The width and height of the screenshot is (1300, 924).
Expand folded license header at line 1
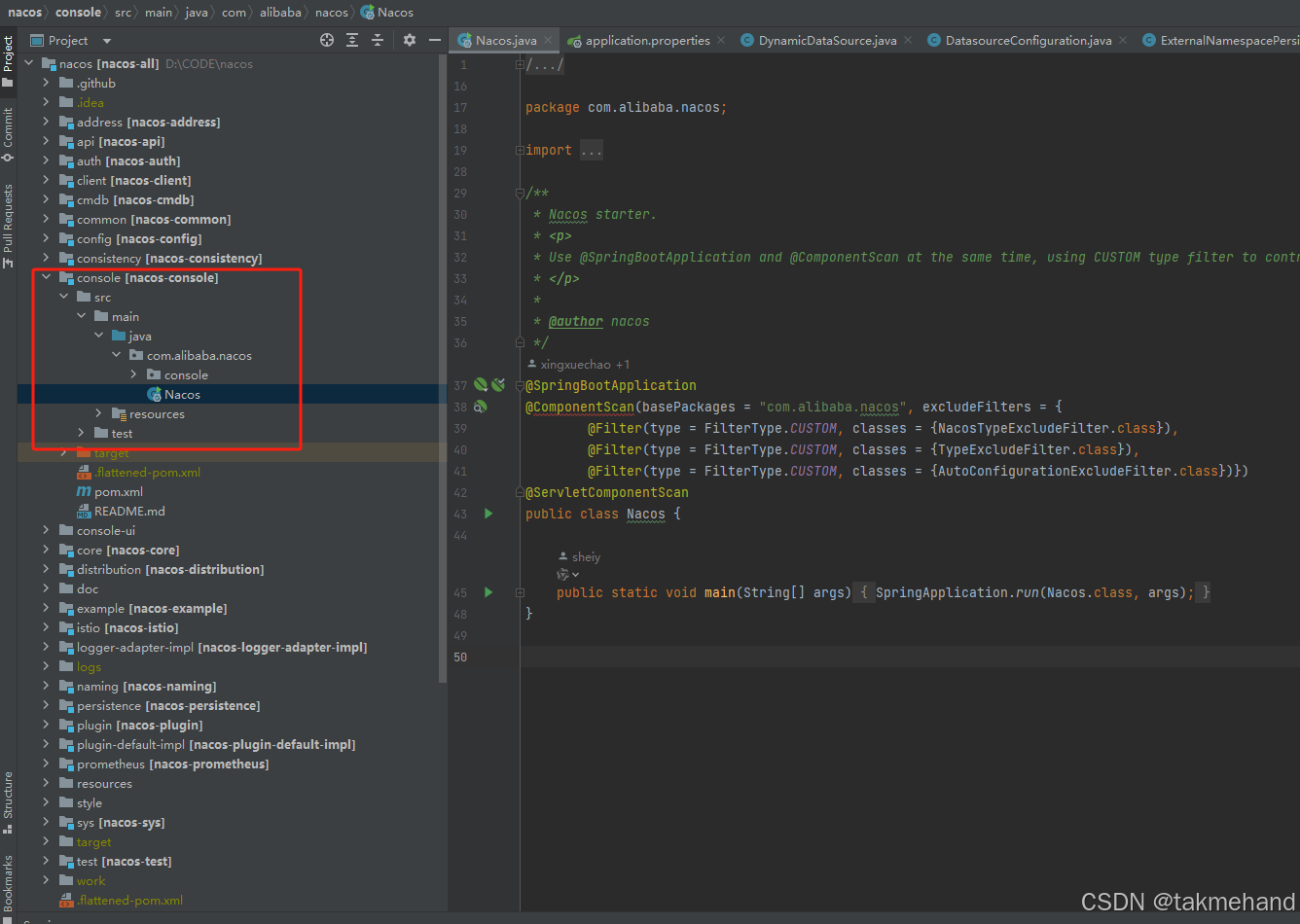(x=520, y=65)
